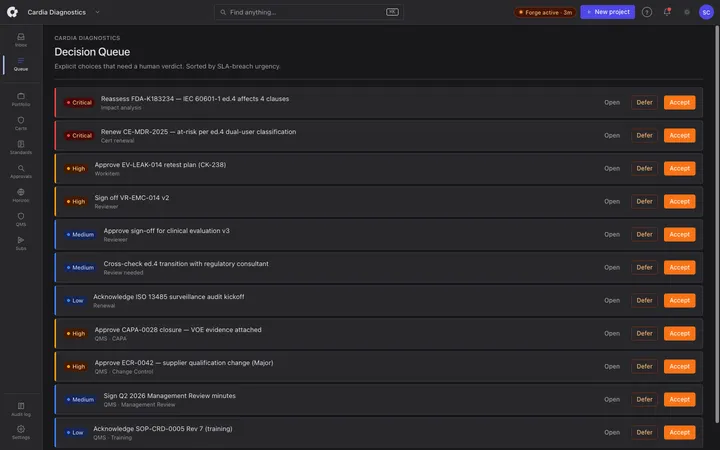The height and width of the screenshot is (450, 720).
Task: Accept EV-LEAK-014 retest plan
Action: [x=679, y=169]
